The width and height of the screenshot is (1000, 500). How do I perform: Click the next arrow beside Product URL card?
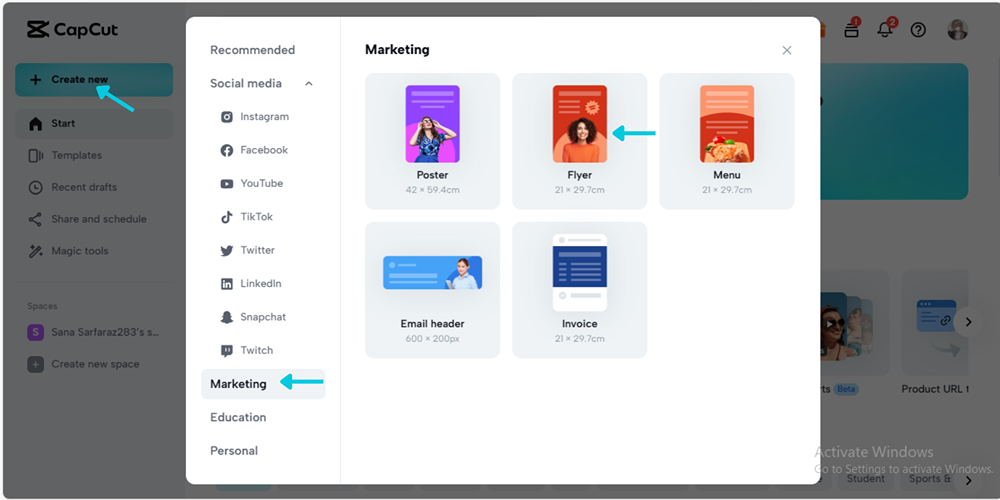[968, 322]
